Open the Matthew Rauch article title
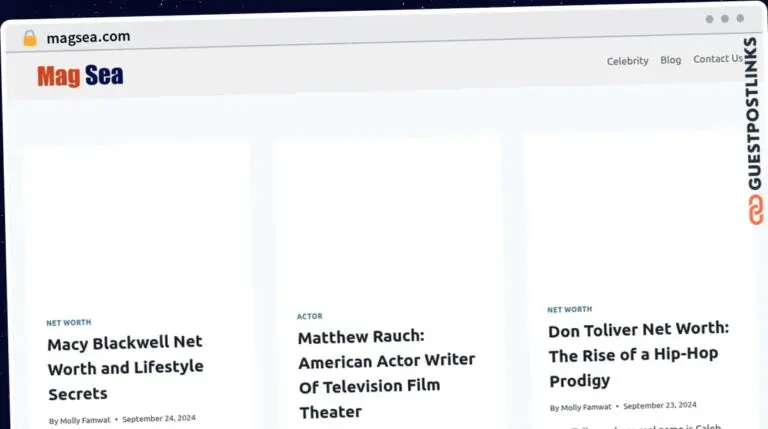768x429 pixels. pyautogui.click(x=386, y=374)
